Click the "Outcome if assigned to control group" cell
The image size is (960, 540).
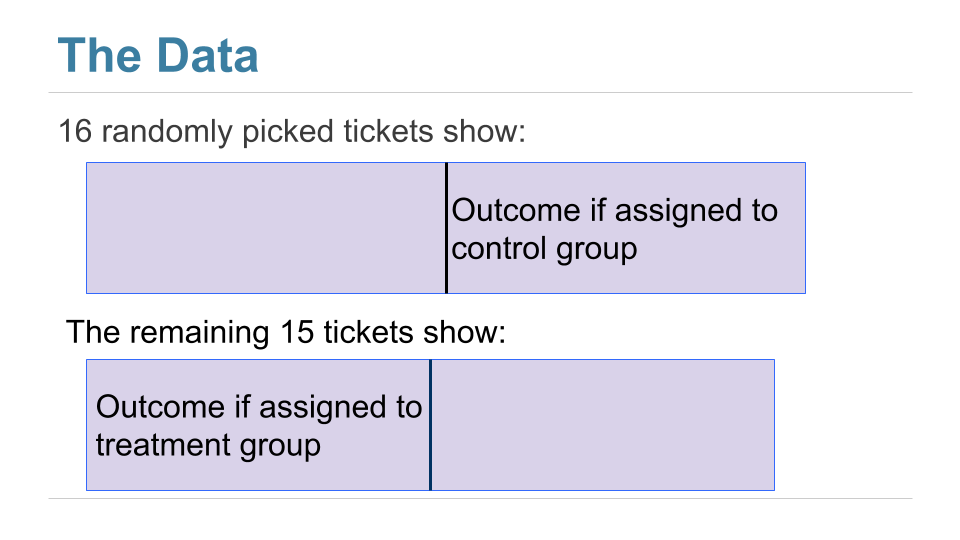point(625,228)
